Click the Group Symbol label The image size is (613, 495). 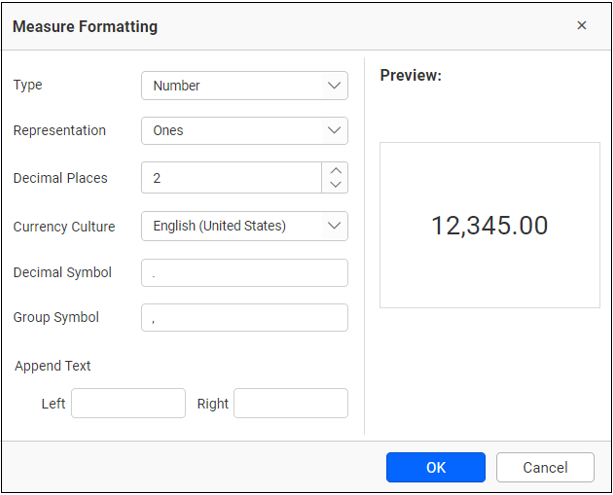tap(56, 317)
